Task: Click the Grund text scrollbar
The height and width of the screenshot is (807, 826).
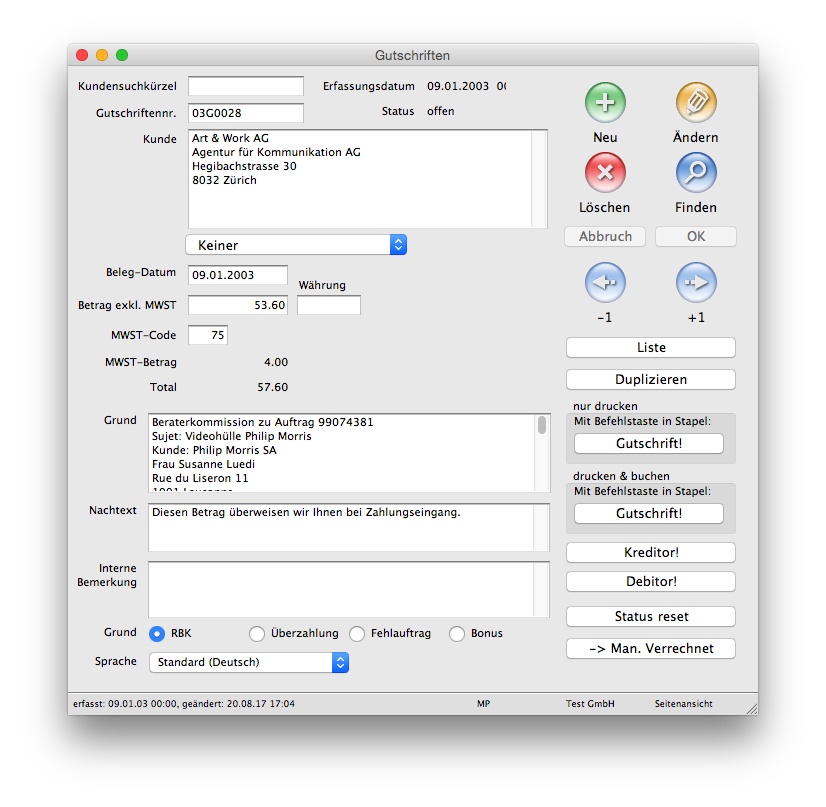Action: [542, 453]
